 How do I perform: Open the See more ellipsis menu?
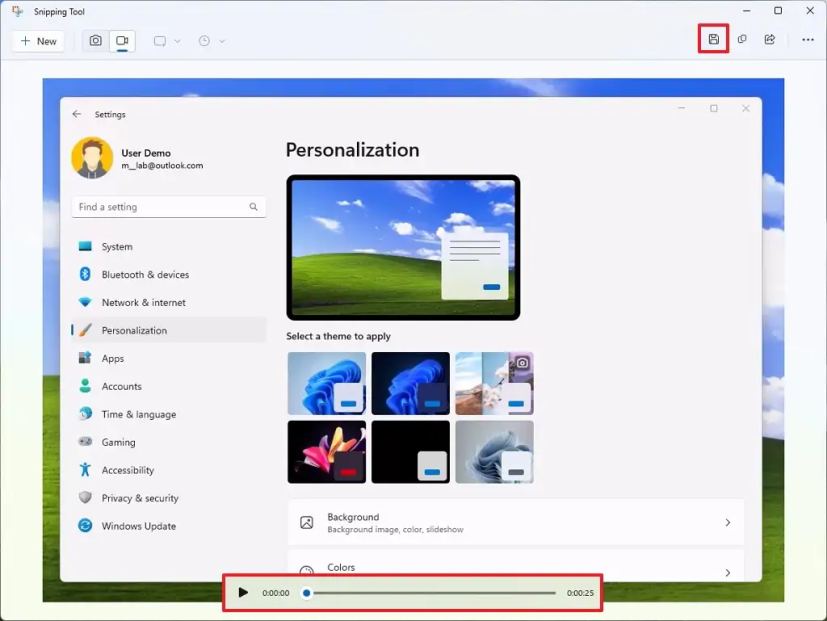click(x=807, y=40)
